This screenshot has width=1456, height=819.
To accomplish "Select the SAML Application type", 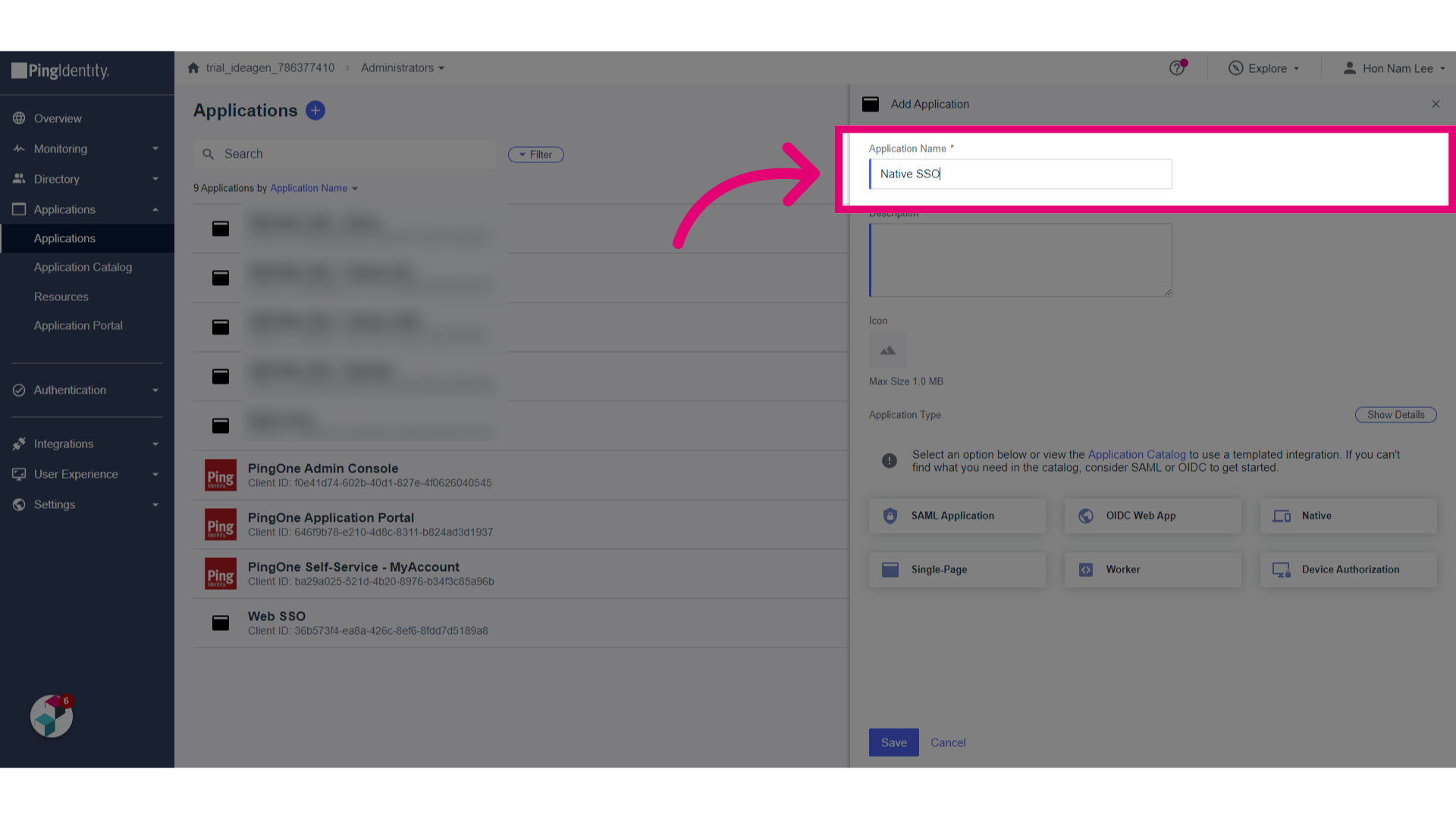I will point(957,516).
